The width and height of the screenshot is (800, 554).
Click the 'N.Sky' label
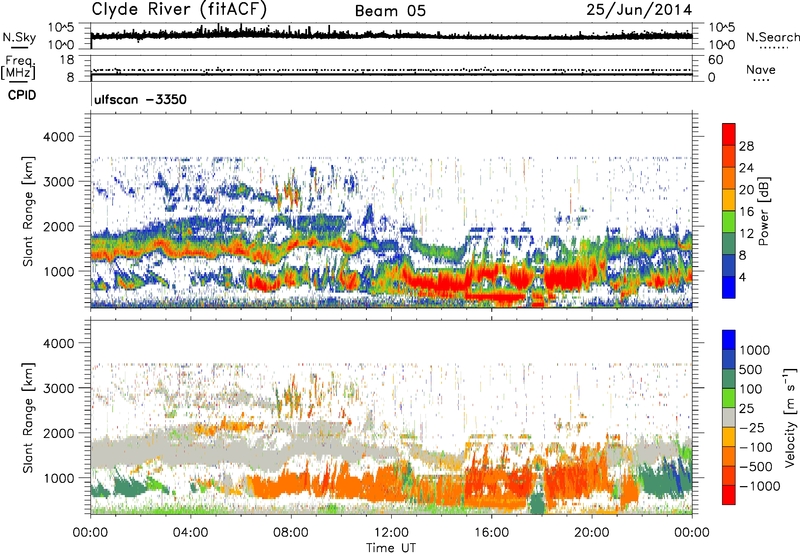(19, 37)
